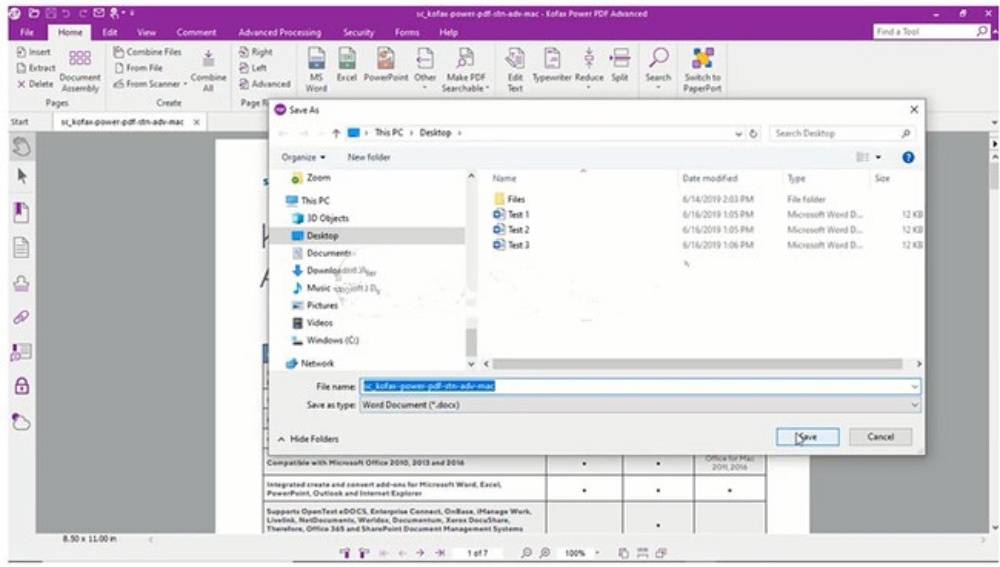Select the Hand tool in left sidebar

click(x=21, y=147)
